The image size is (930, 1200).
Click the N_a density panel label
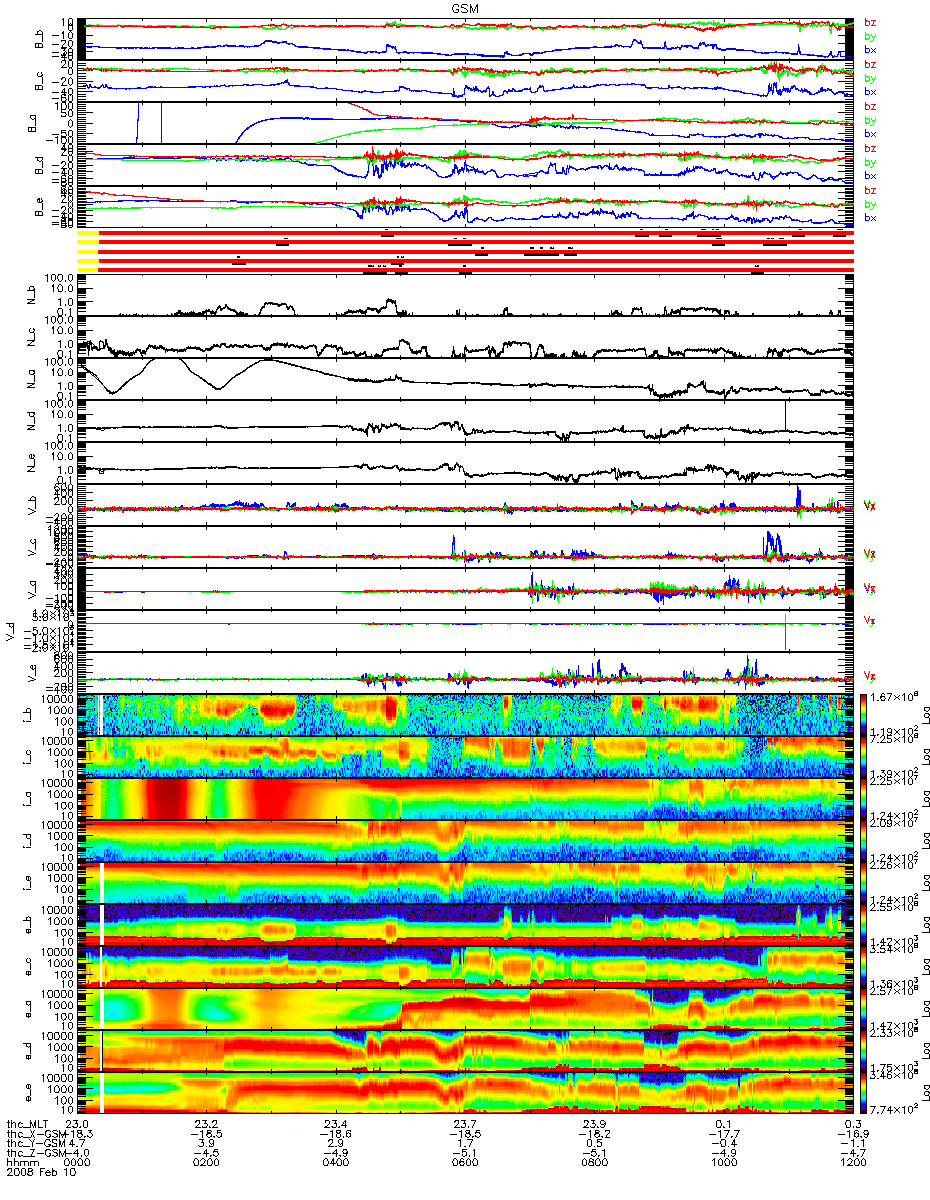(x=32, y=381)
